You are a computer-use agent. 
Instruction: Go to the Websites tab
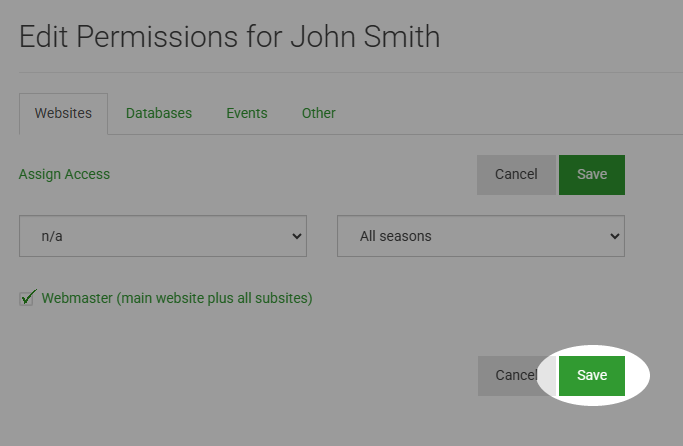pos(63,113)
